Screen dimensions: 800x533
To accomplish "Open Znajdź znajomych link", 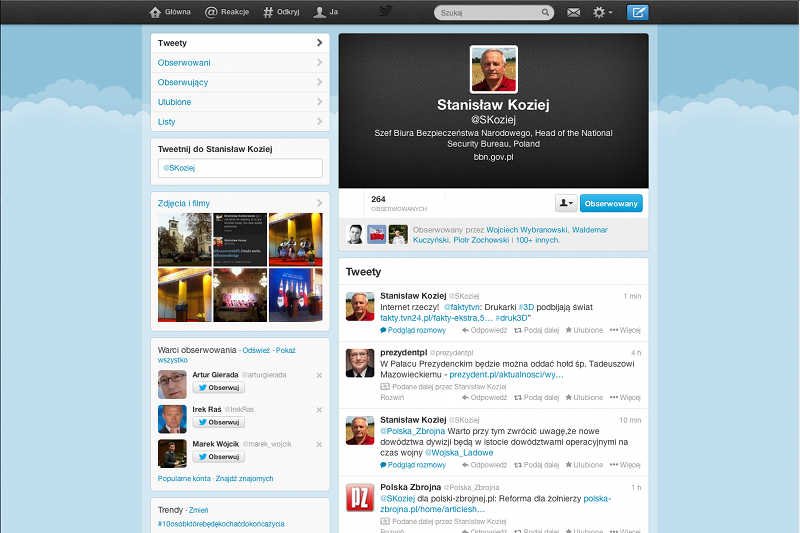I will (244, 478).
